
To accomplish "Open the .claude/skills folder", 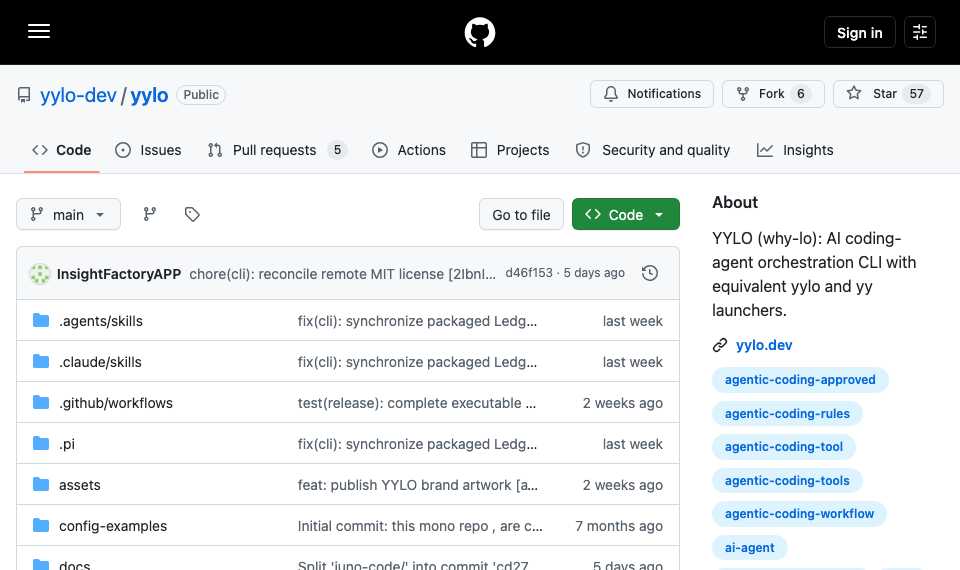I will pos(100,362).
